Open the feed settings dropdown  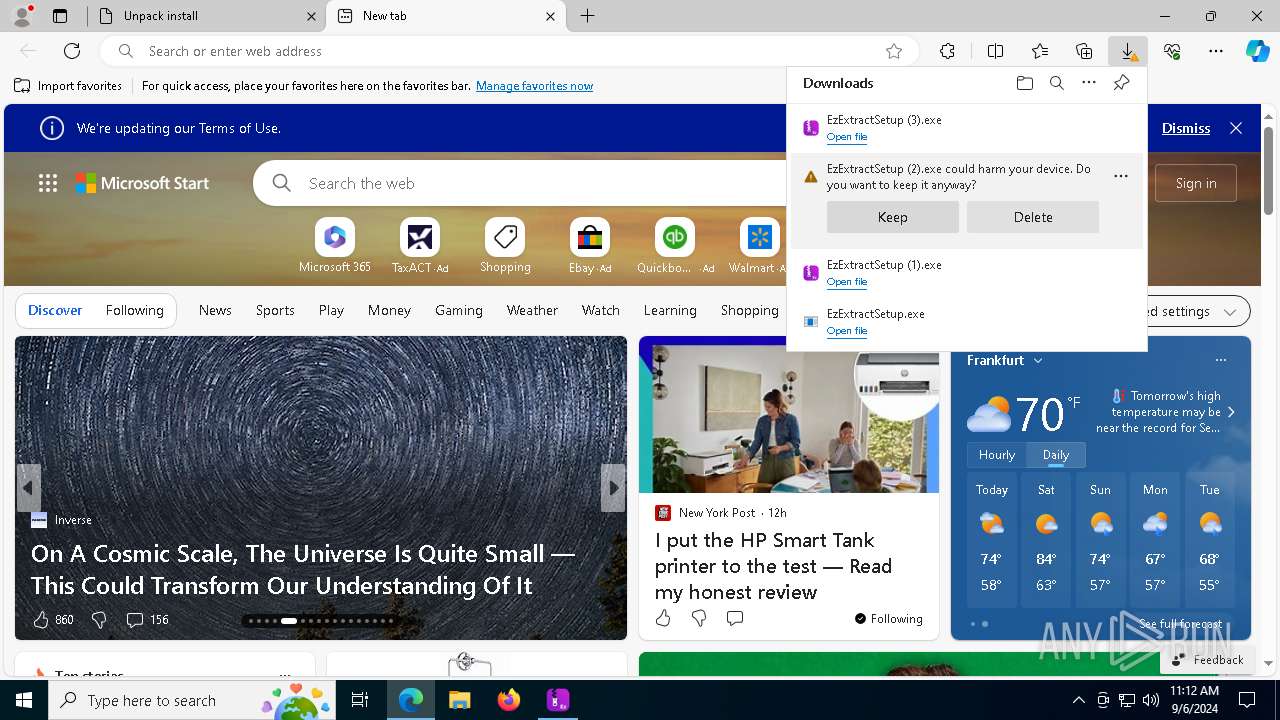tap(1230, 311)
